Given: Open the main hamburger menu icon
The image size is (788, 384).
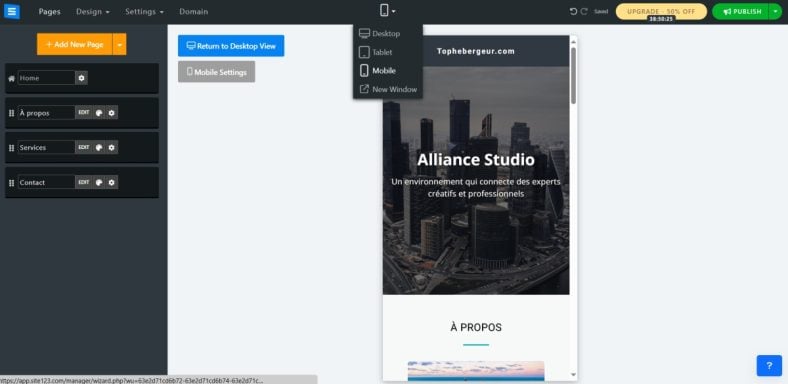Looking at the screenshot, I should 12,11.
